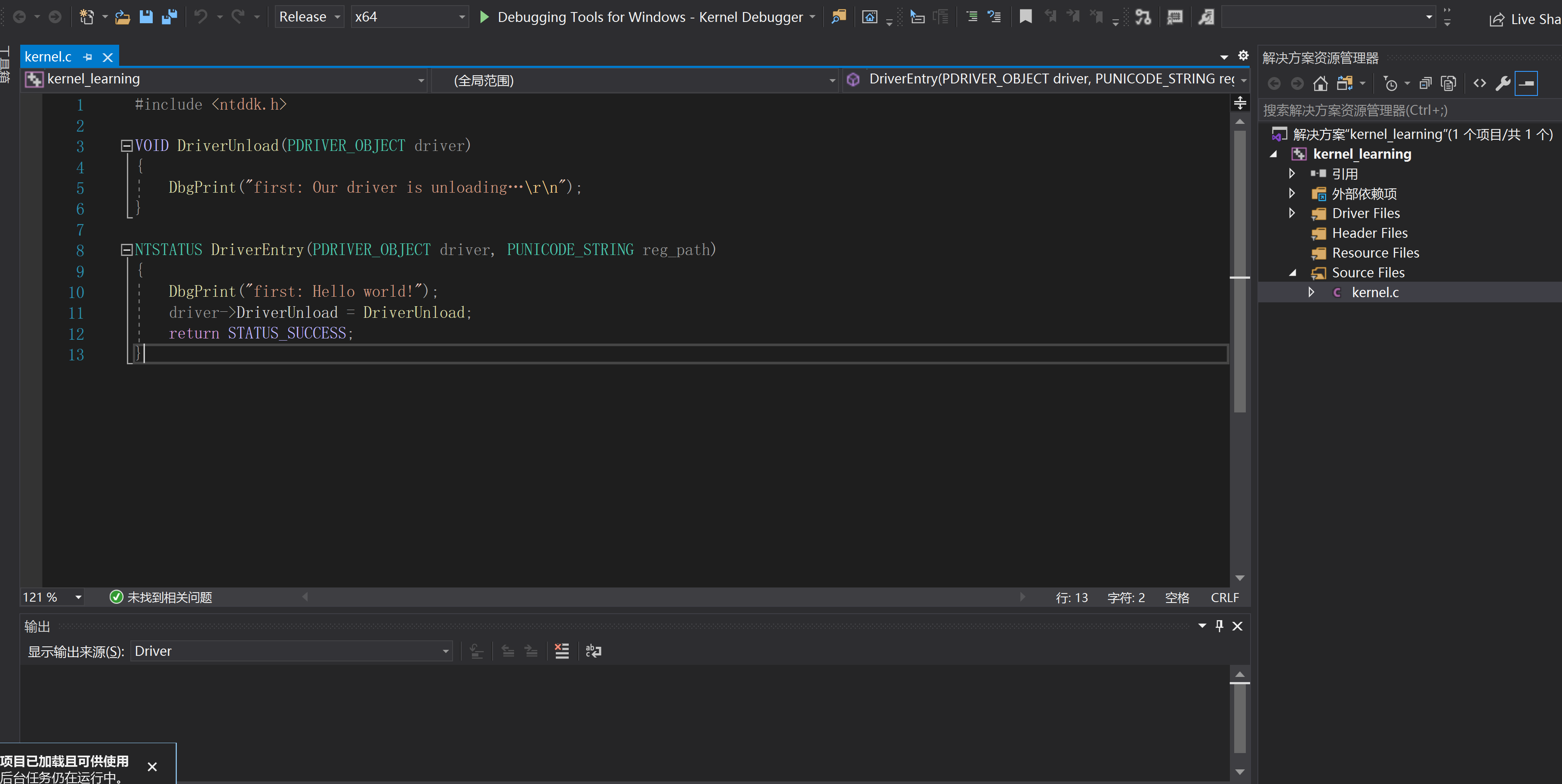This screenshot has width=1562, height=784.
Task: Dismiss the 项目已加载 notification popup
Action: click(152, 767)
